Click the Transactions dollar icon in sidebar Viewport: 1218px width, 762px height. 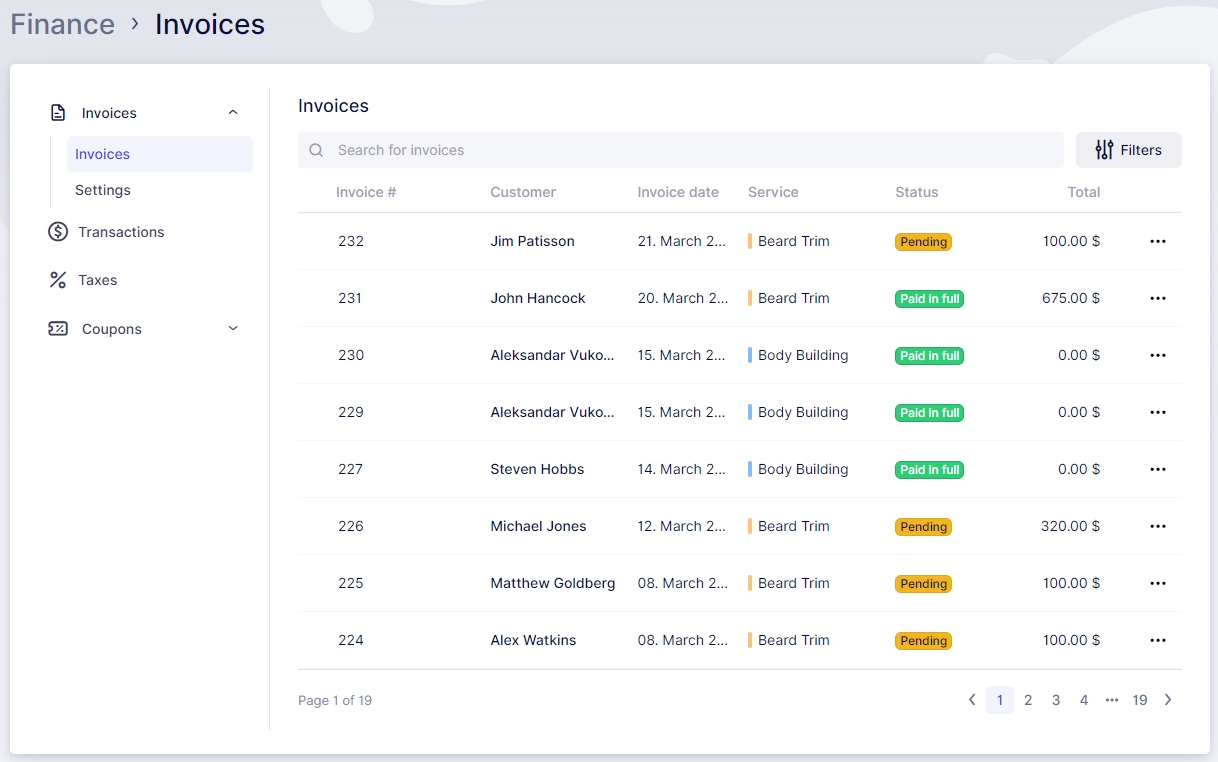[x=58, y=232]
